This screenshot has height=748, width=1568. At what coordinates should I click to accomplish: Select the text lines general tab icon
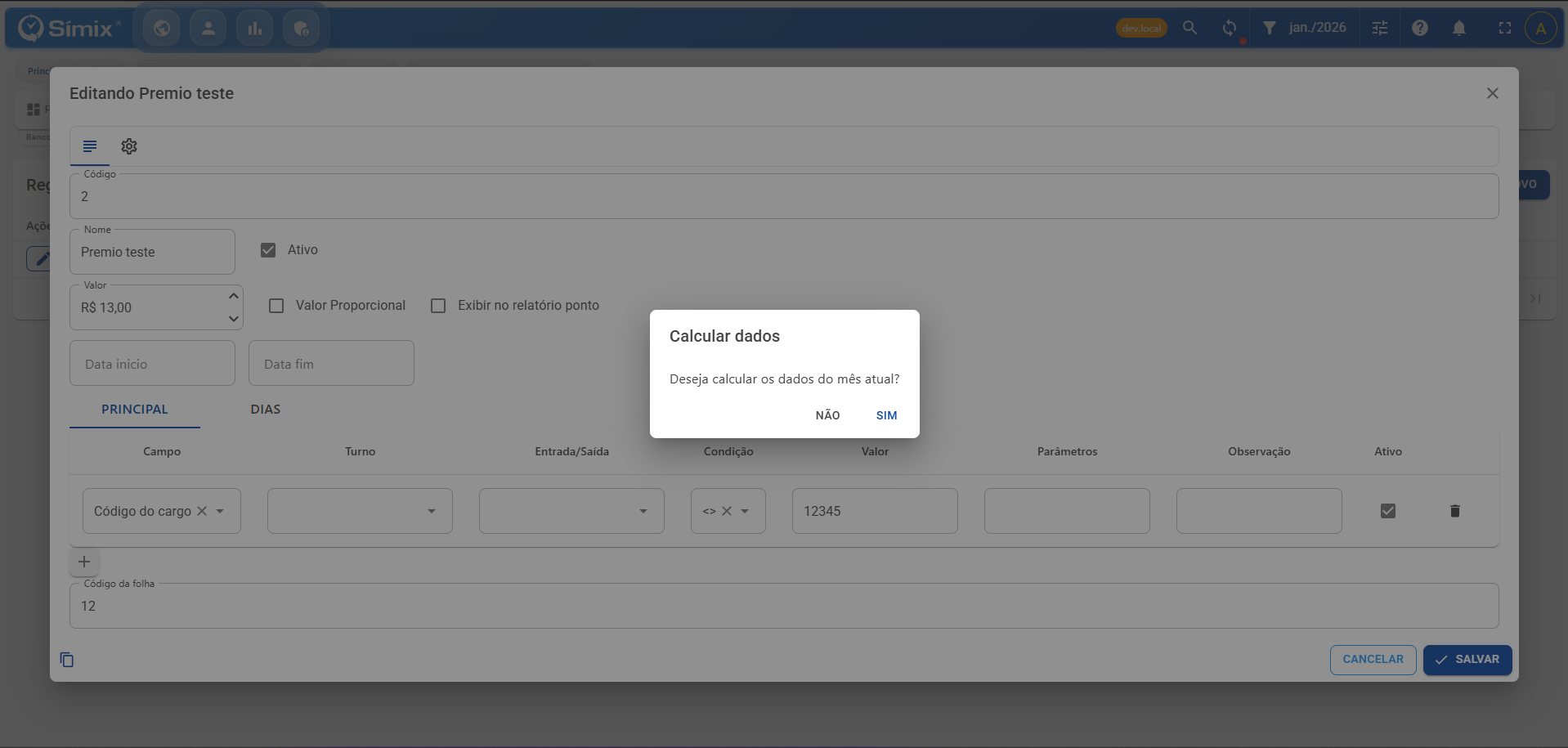90,146
